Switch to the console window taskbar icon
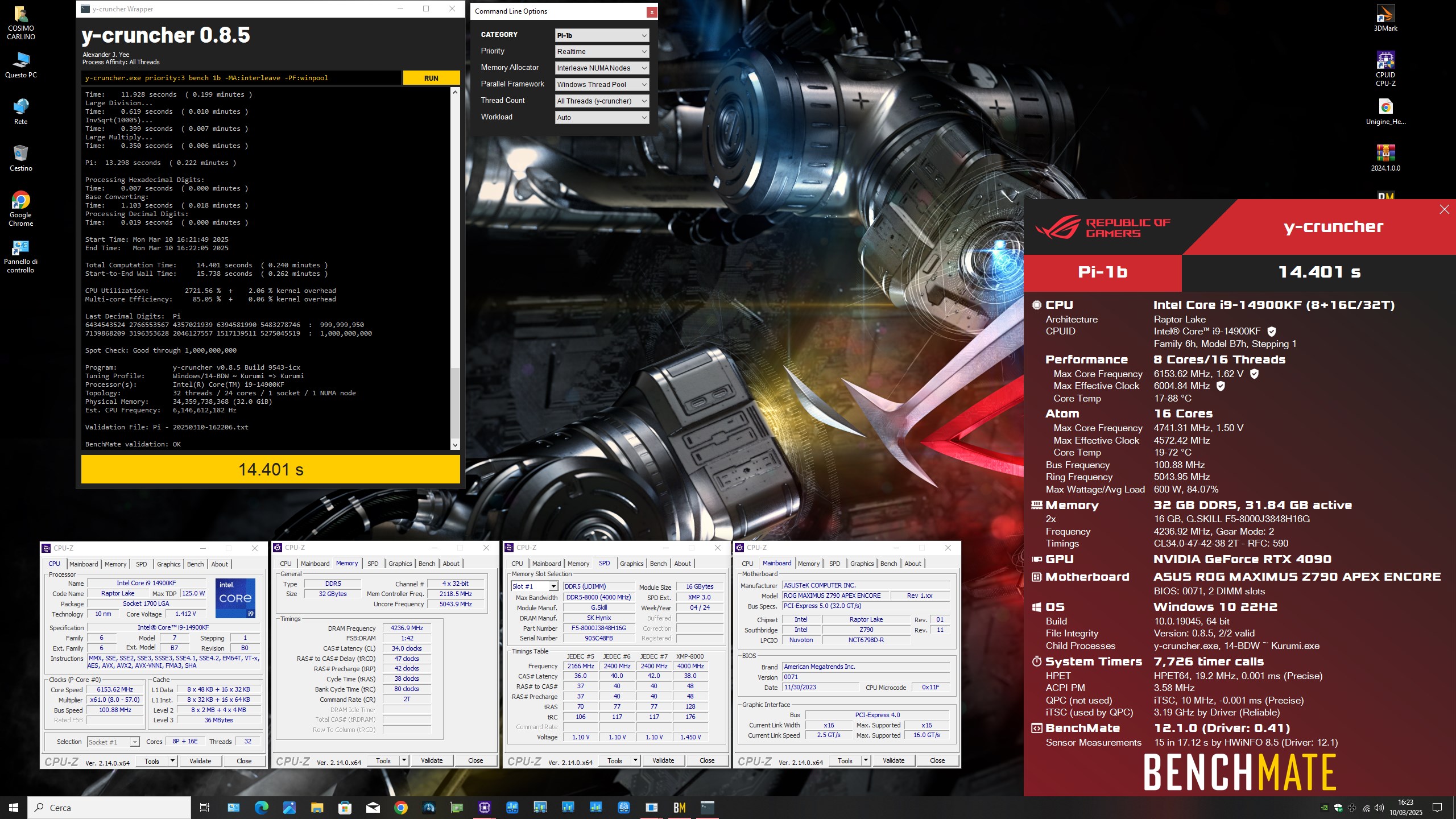This screenshot has width=1456, height=819. click(x=707, y=808)
